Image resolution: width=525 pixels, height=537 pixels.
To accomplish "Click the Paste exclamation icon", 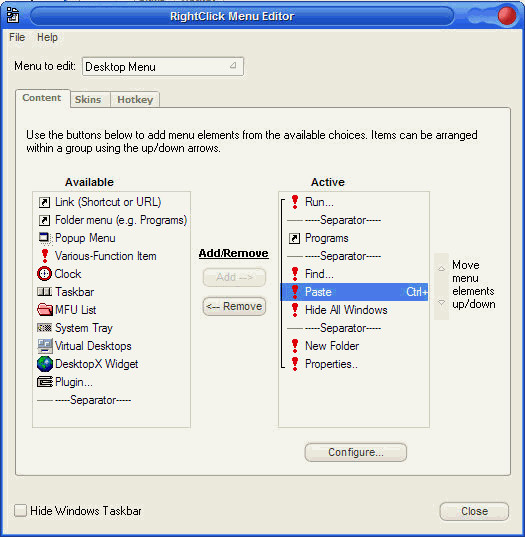I will click(295, 292).
